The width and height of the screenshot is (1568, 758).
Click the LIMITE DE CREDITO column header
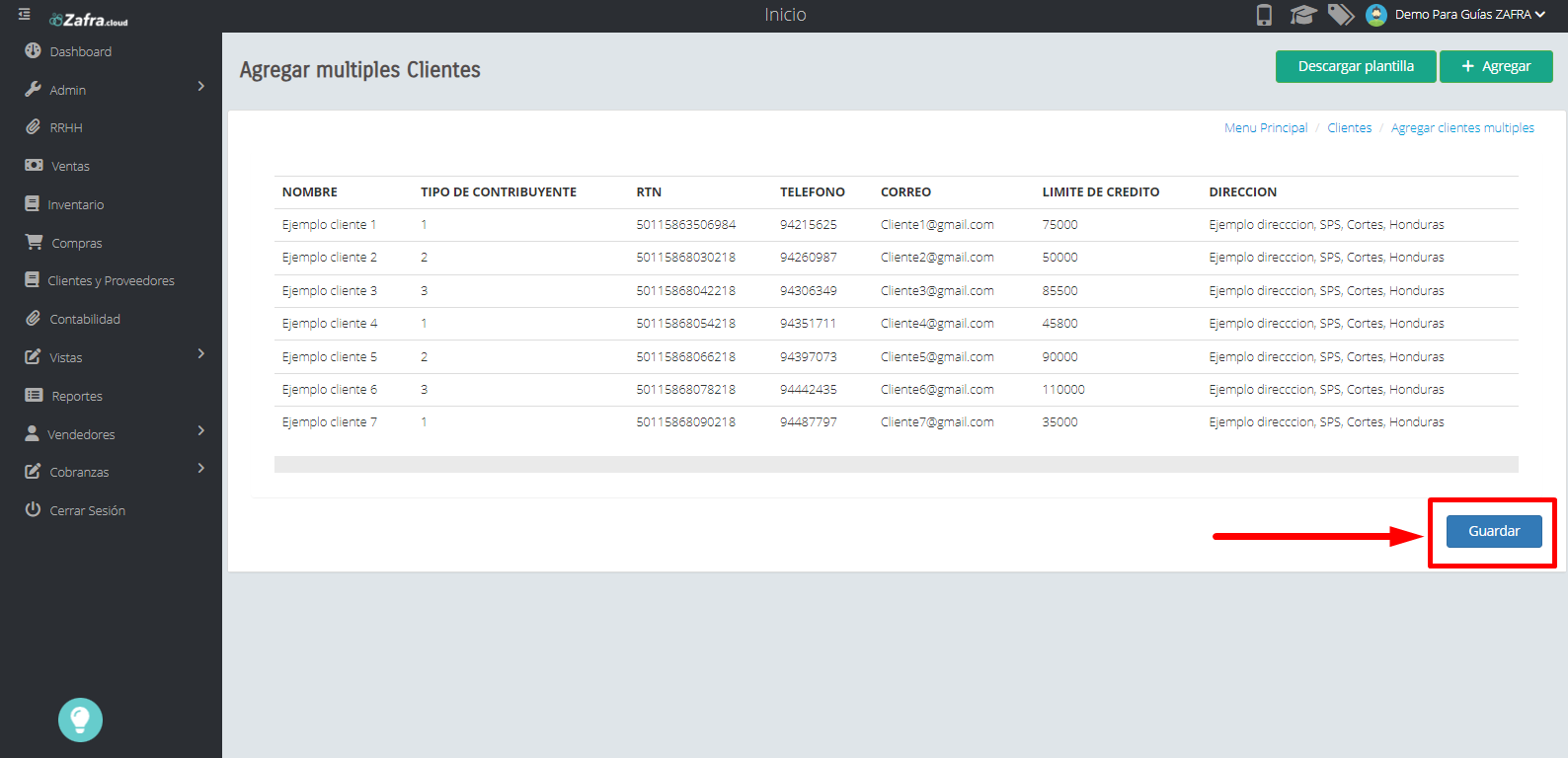(1101, 192)
